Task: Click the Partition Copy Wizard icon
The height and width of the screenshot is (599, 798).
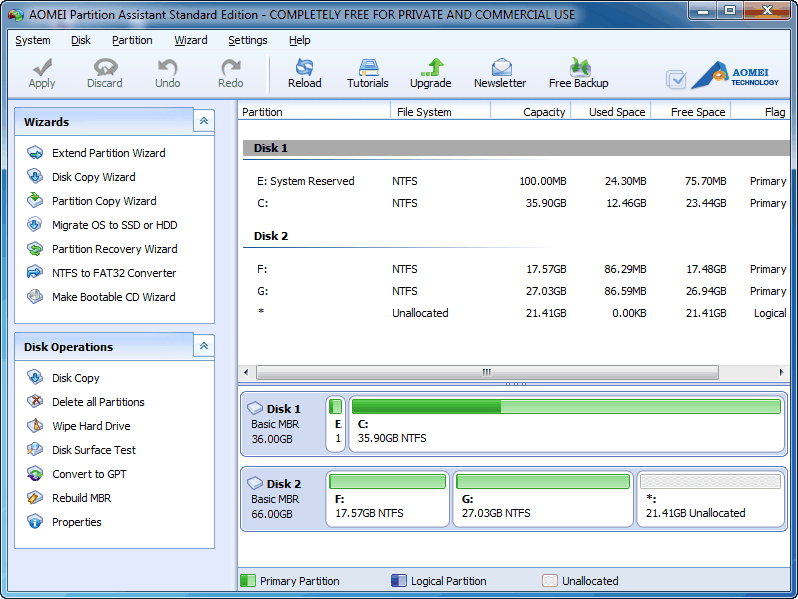Action: [x=35, y=201]
